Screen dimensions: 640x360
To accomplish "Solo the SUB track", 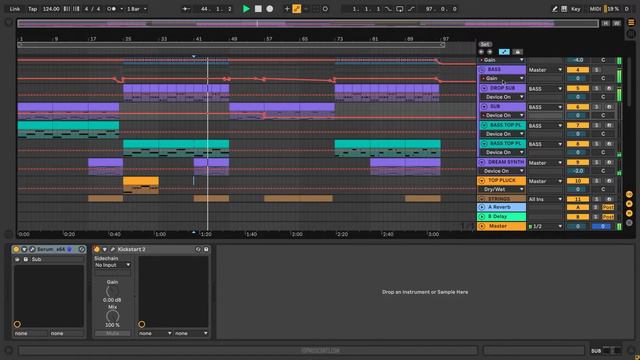I will pyautogui.click(x=596, y=107).
